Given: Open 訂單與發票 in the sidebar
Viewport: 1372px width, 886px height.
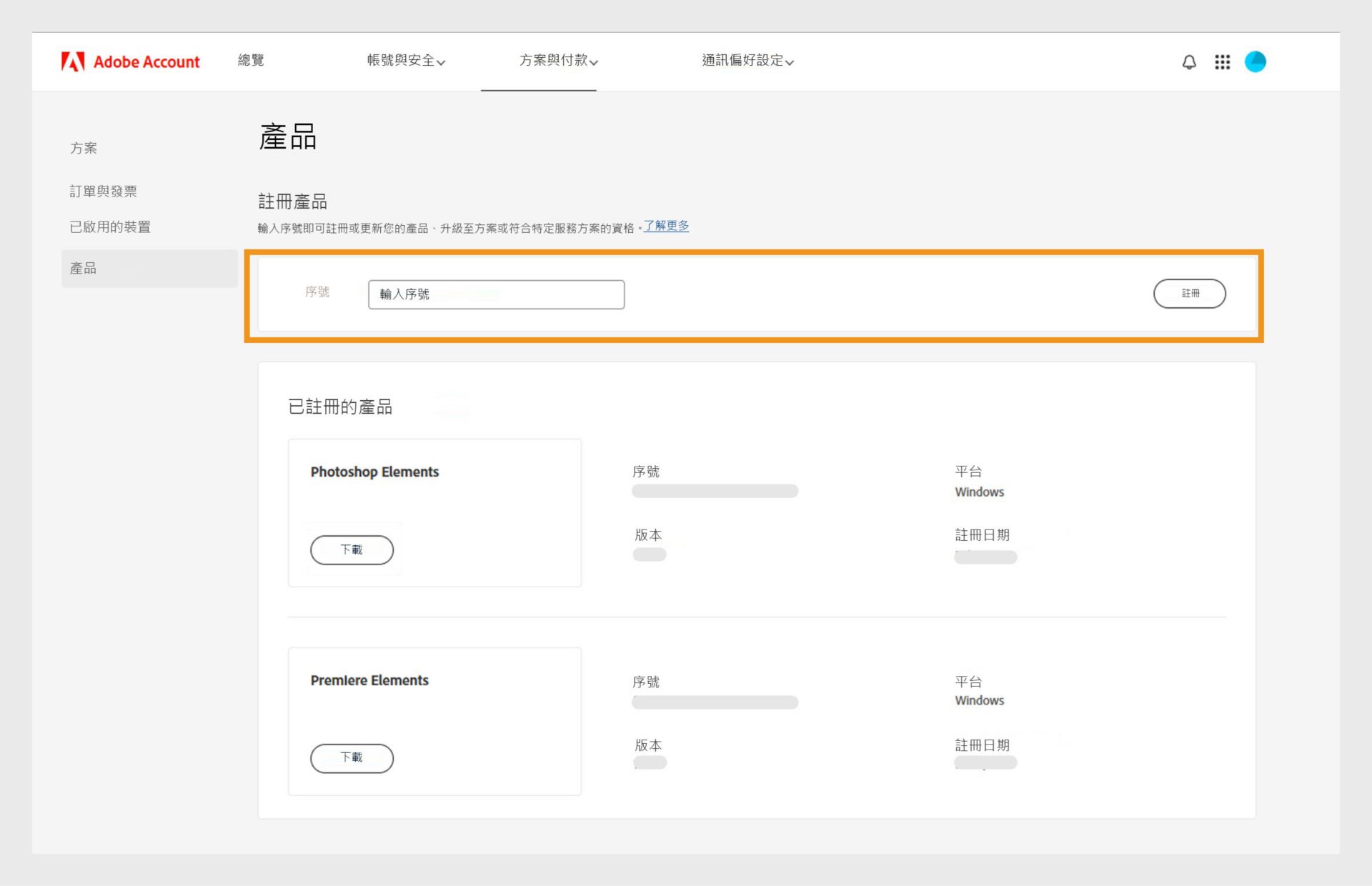Looking at the screenshot, I should pyautogui.click(x=104, y=191).
